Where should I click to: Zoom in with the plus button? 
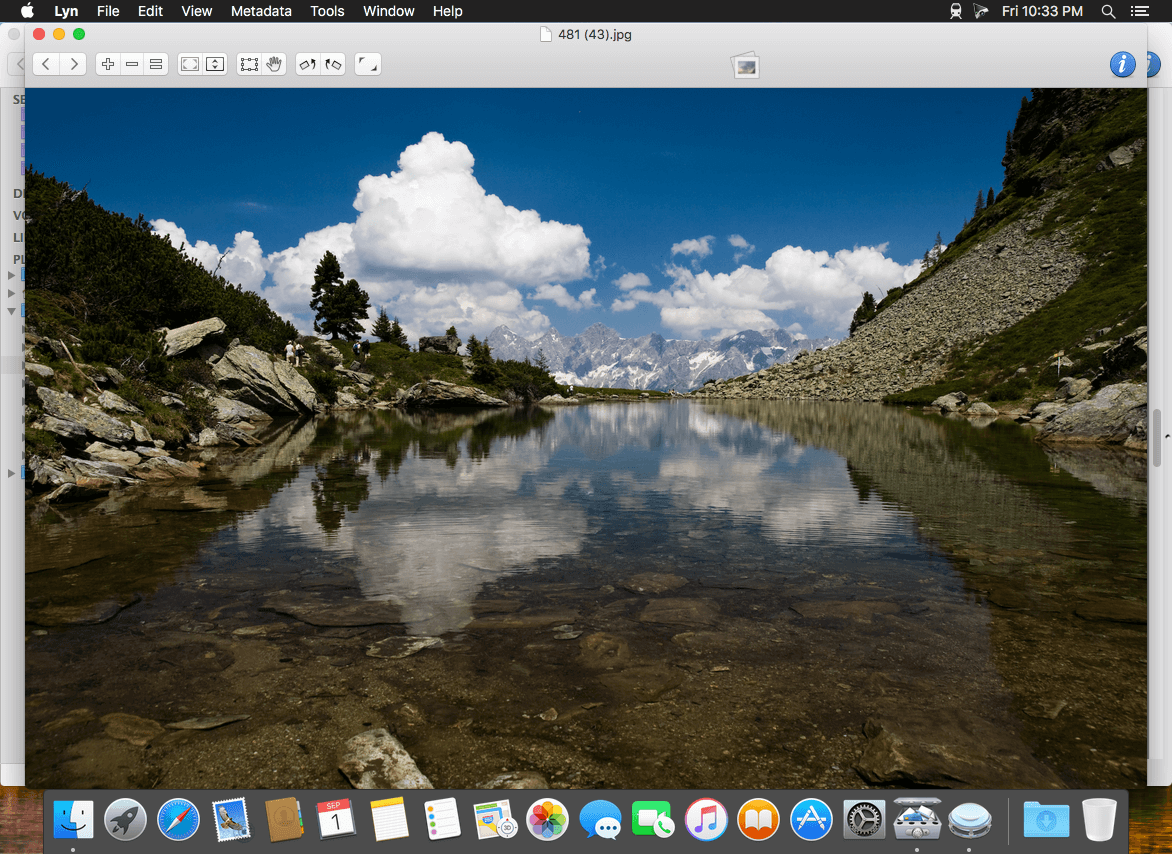108,64
